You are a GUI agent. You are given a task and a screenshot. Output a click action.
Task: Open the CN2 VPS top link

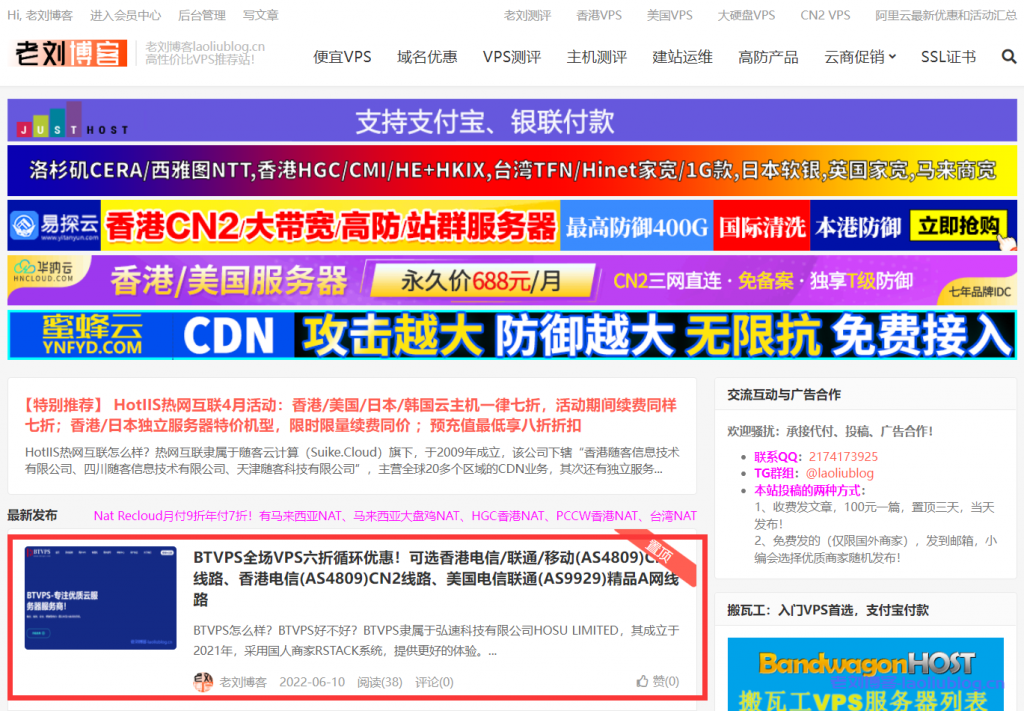(825, 15)
